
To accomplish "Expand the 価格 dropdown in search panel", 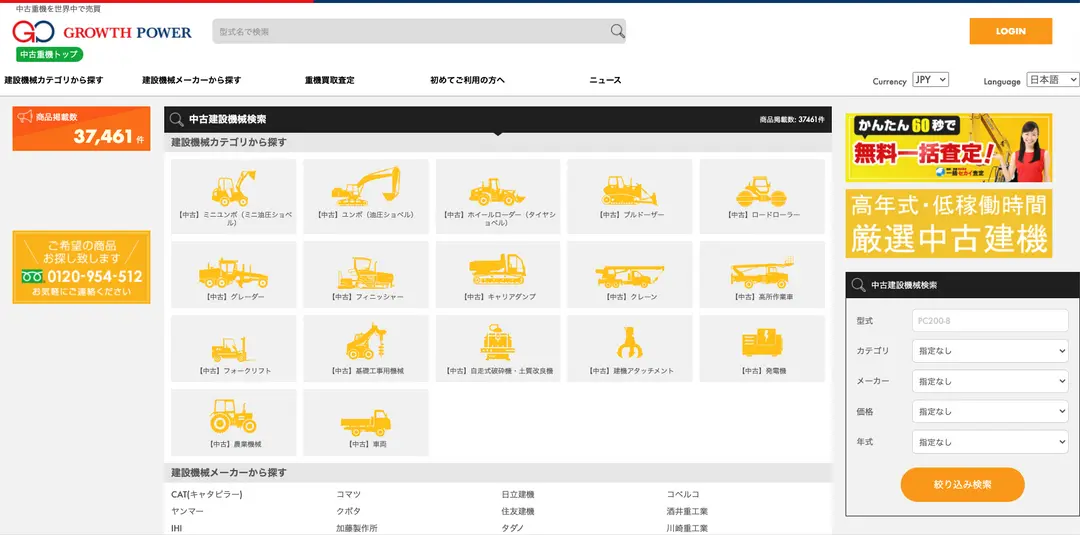I will [990, 412].
